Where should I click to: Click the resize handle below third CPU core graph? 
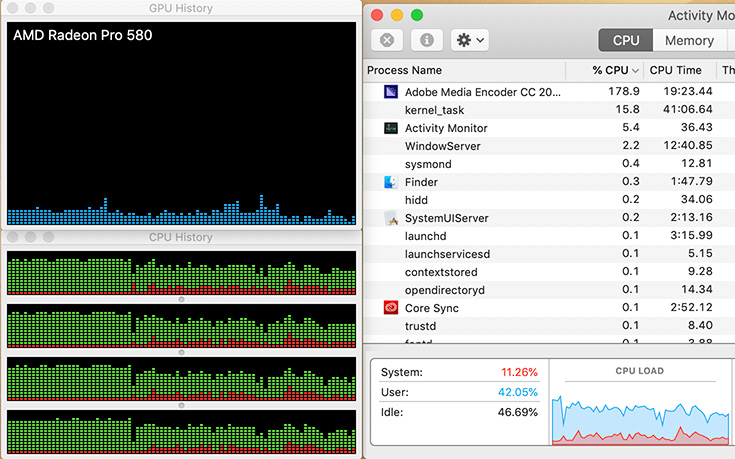point(181,405)
